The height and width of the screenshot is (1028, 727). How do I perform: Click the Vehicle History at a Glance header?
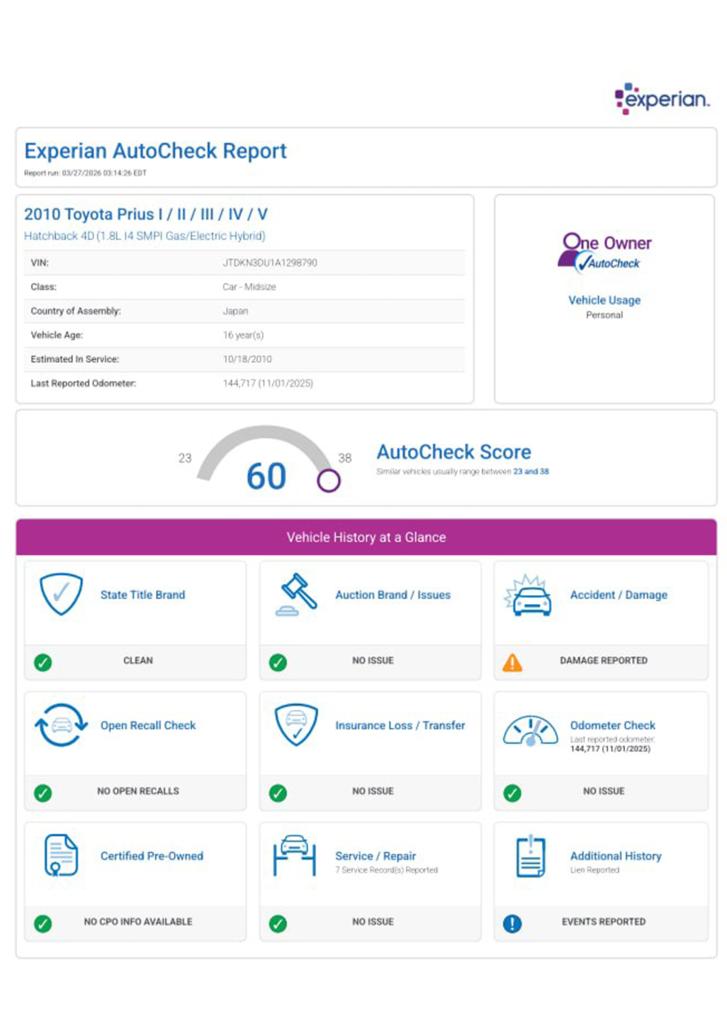[366, 537]
